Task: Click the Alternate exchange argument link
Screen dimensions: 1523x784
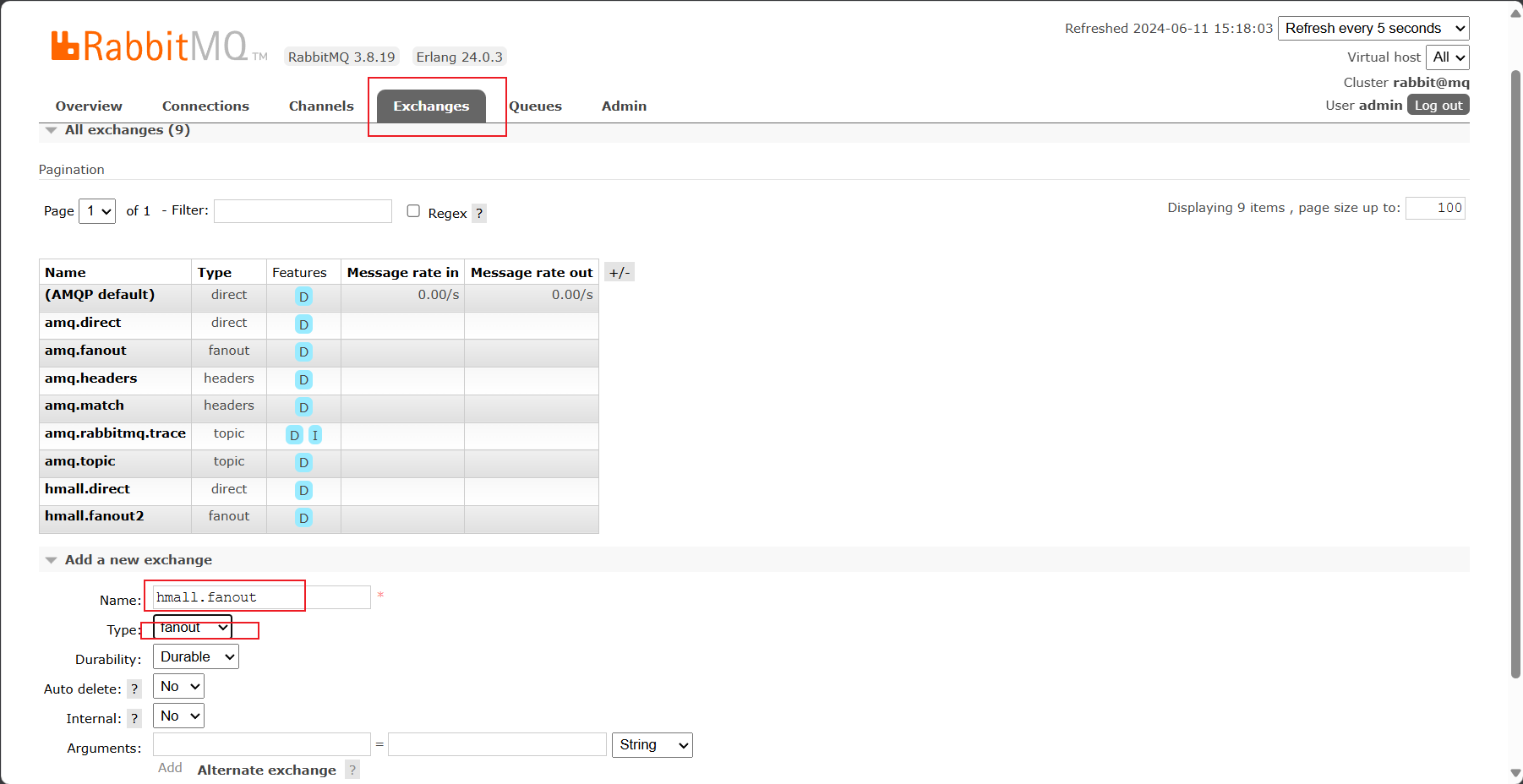Action: pos(266,770)
